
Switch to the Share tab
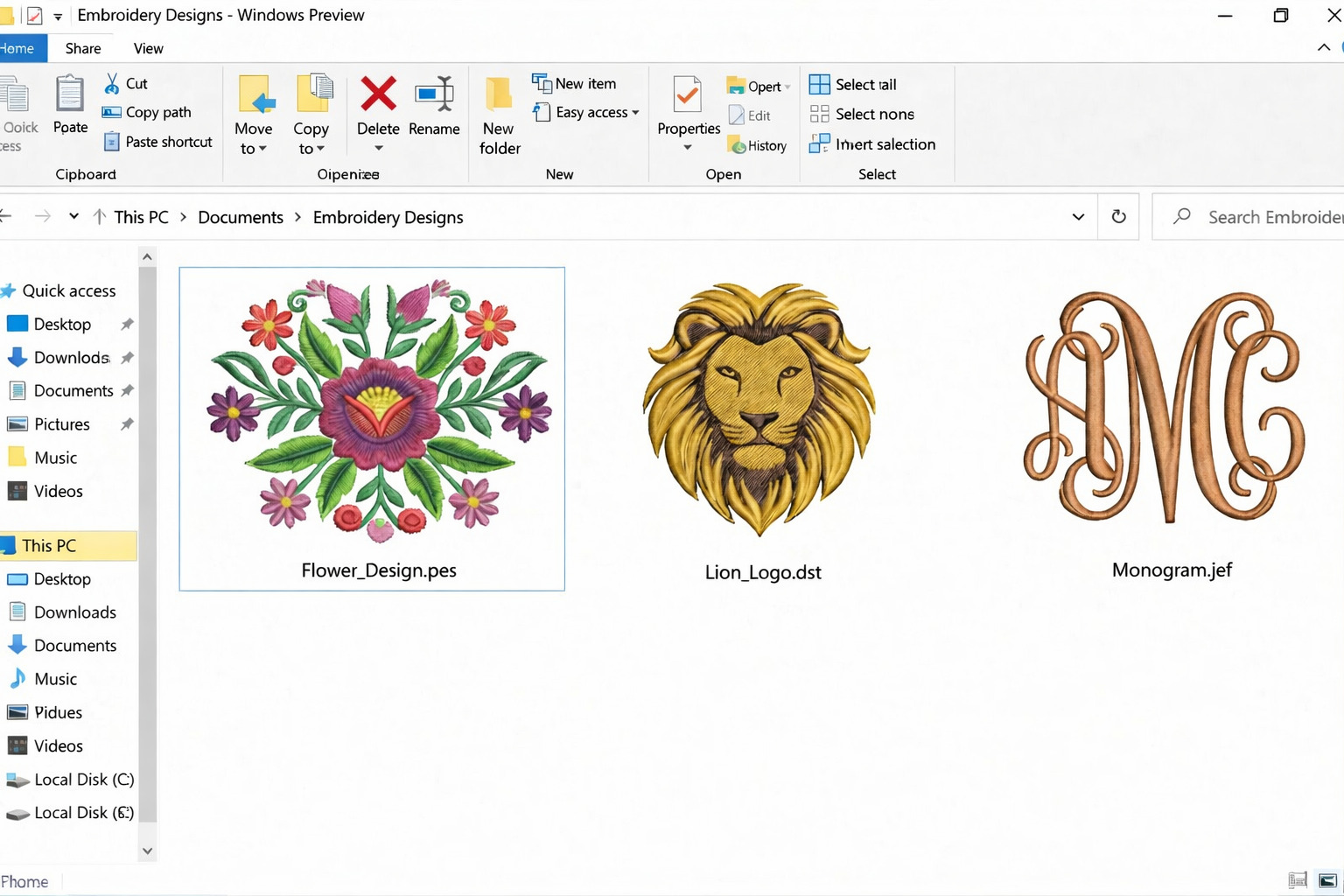pyautogui.click(x=82, y=48)
